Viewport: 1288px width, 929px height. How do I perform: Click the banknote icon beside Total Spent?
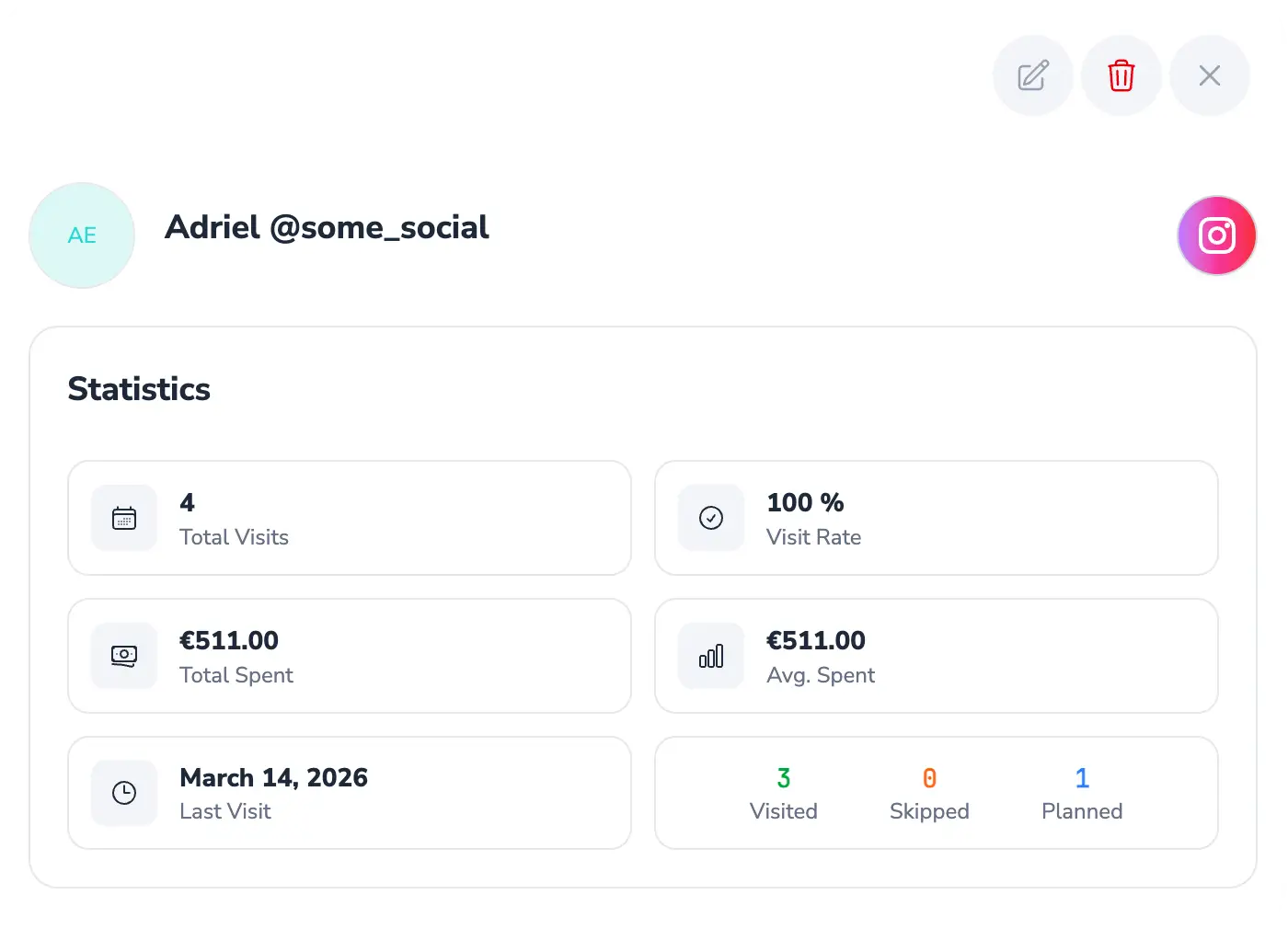(x=124, y=656)
